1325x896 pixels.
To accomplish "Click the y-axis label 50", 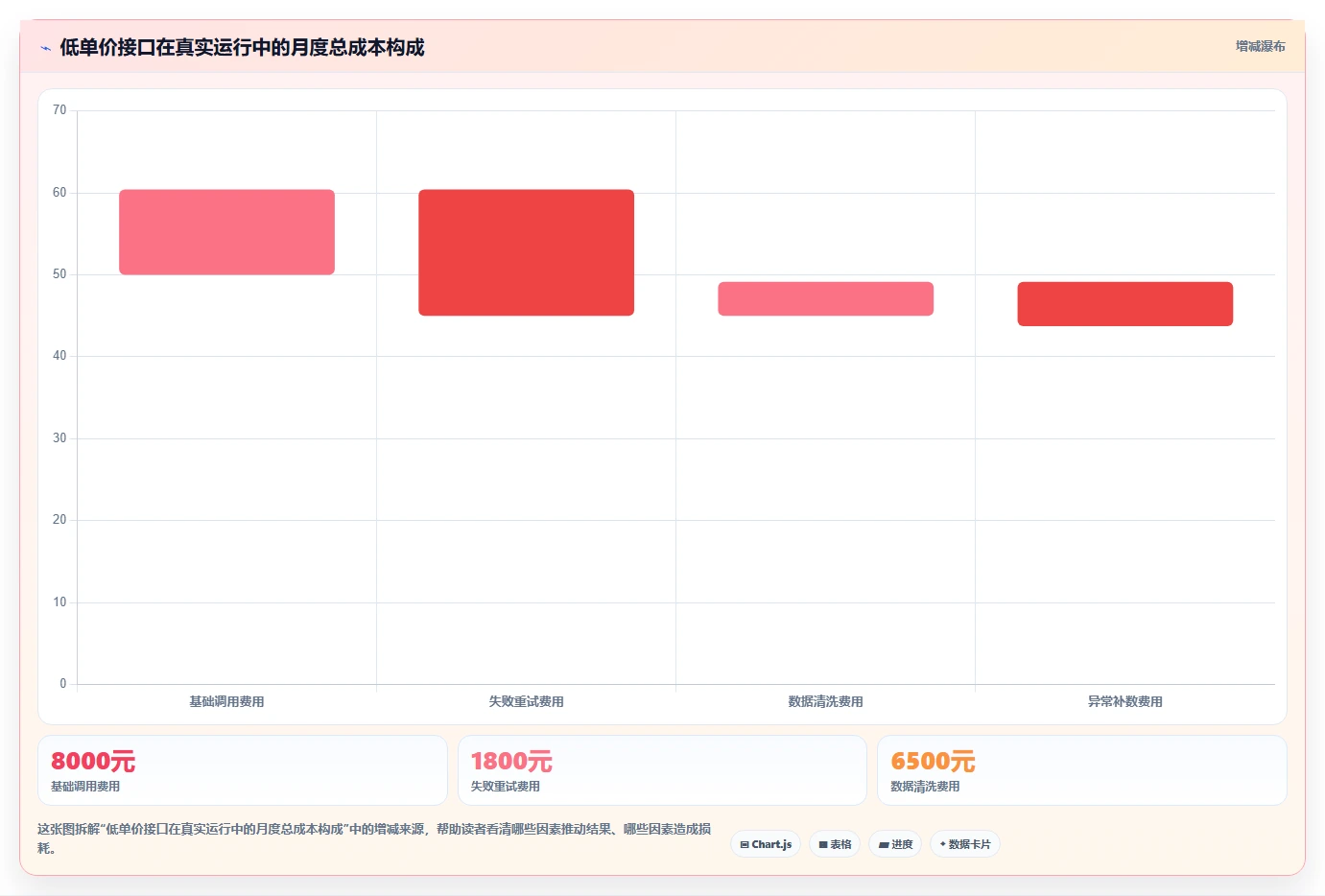I will (x=59, y=274).
